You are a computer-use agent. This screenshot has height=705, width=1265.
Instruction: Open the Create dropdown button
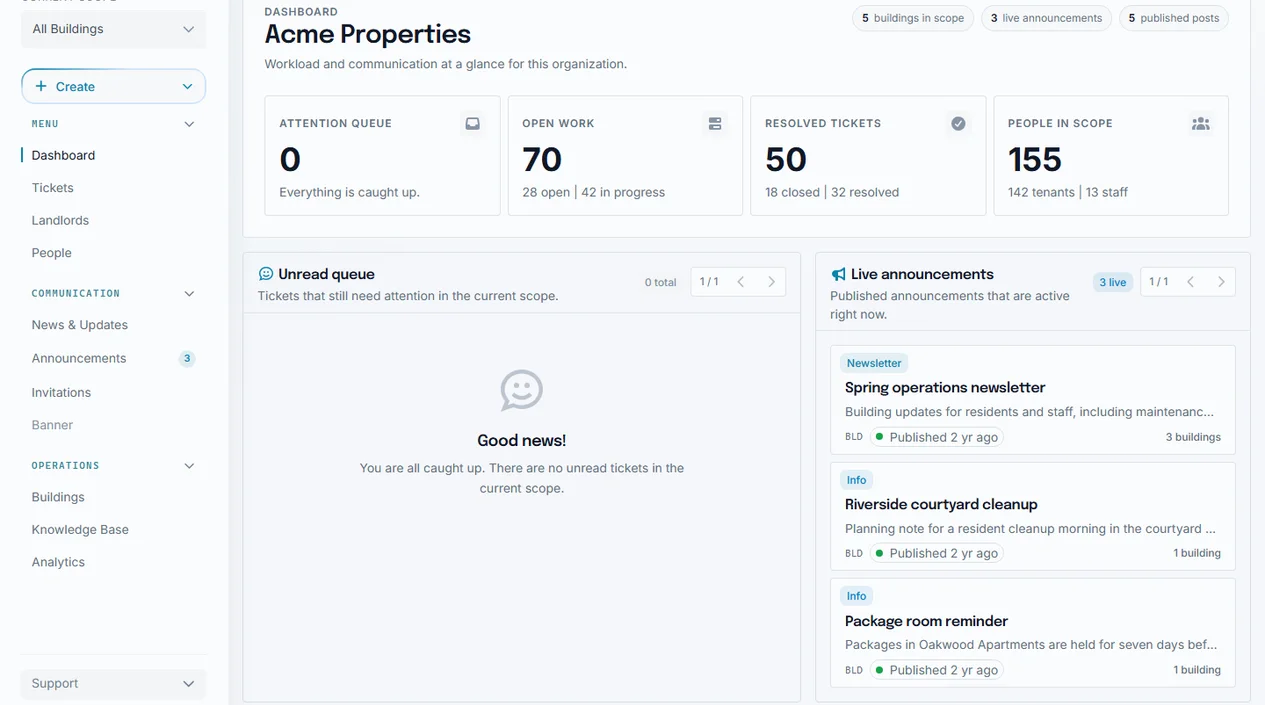113,86
